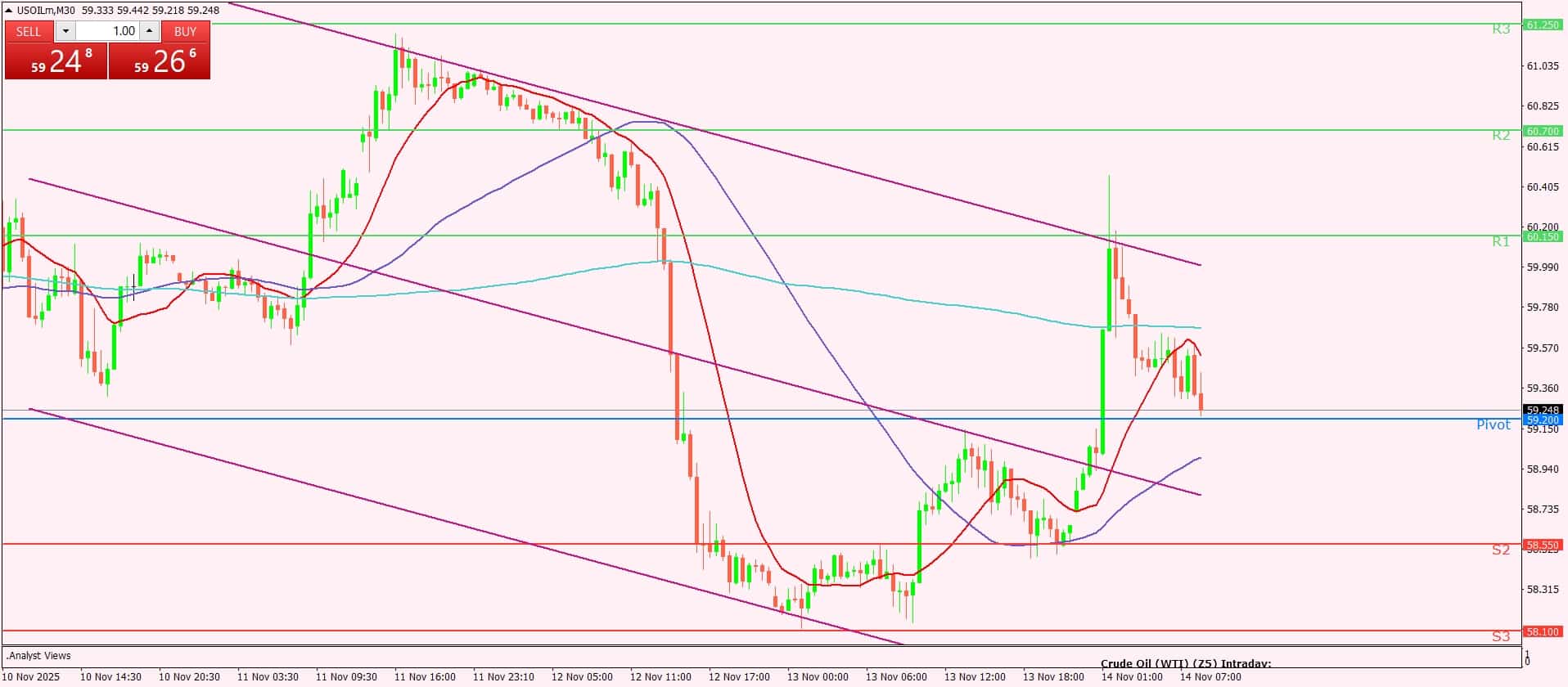The image size is (1568, 687).
Task: Select the R1 60.150 price label
Action: click(x=1543, y=236)
